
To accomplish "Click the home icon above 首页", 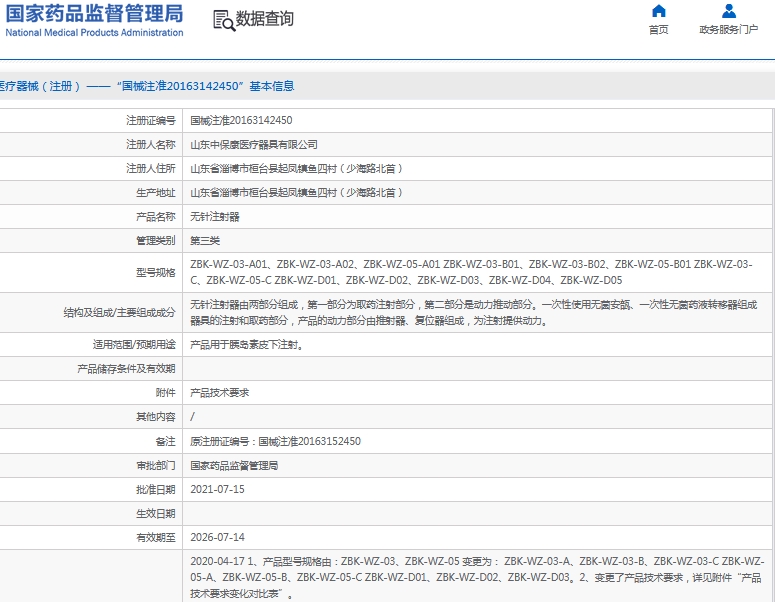I will coord(658,10).
